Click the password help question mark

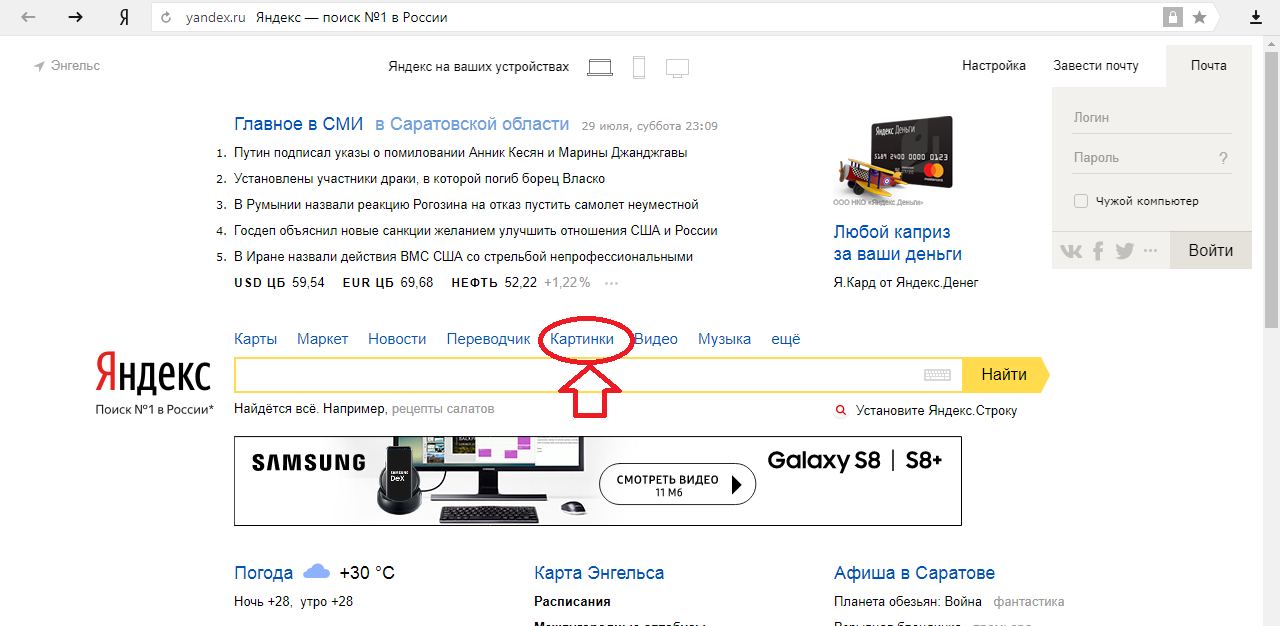tap(1223, 158)
